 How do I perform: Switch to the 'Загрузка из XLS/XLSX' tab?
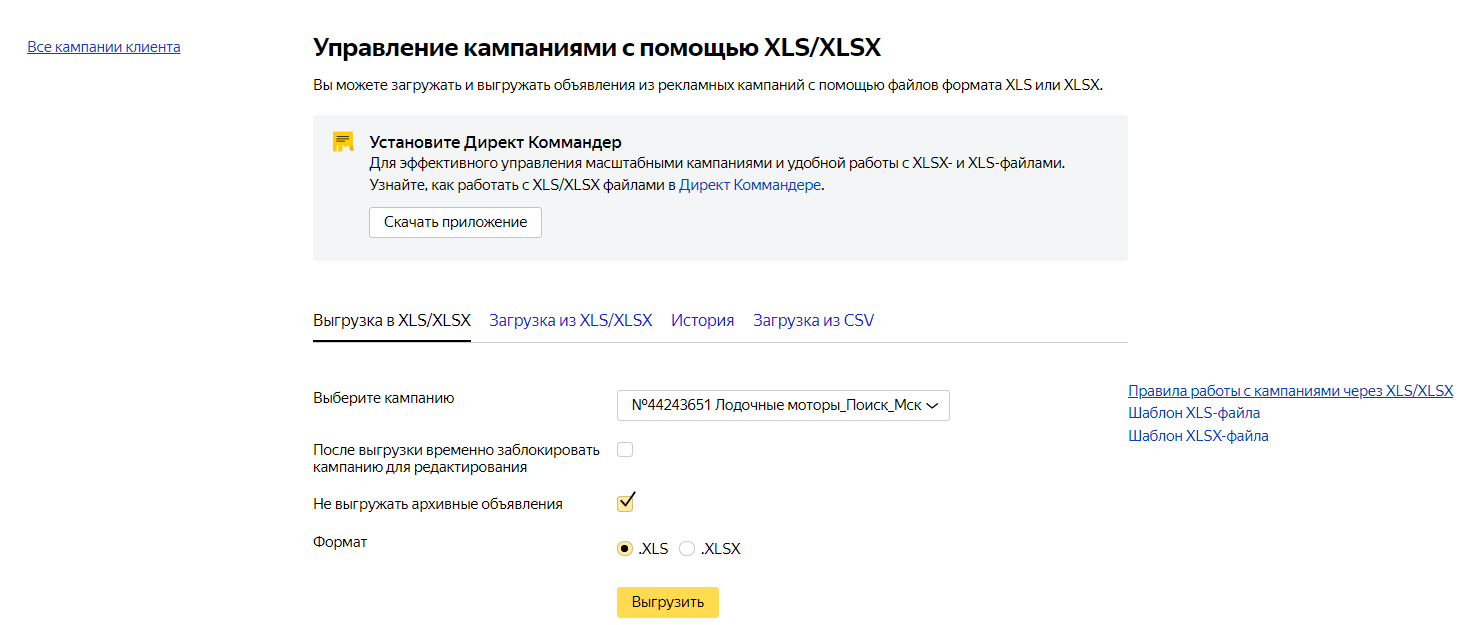(x=570, y=321)
